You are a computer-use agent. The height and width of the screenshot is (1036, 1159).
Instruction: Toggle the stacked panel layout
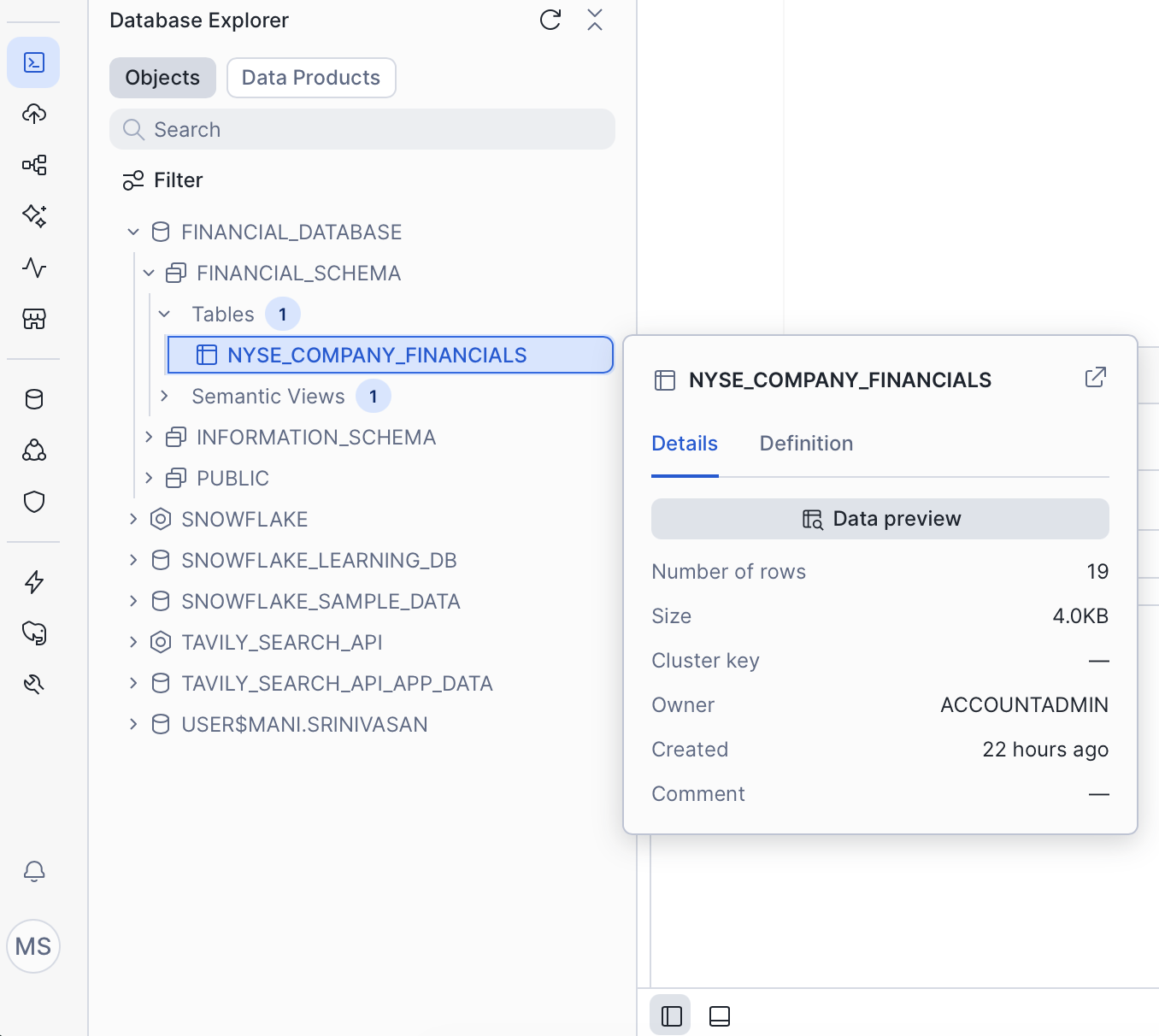(719, 1015)
